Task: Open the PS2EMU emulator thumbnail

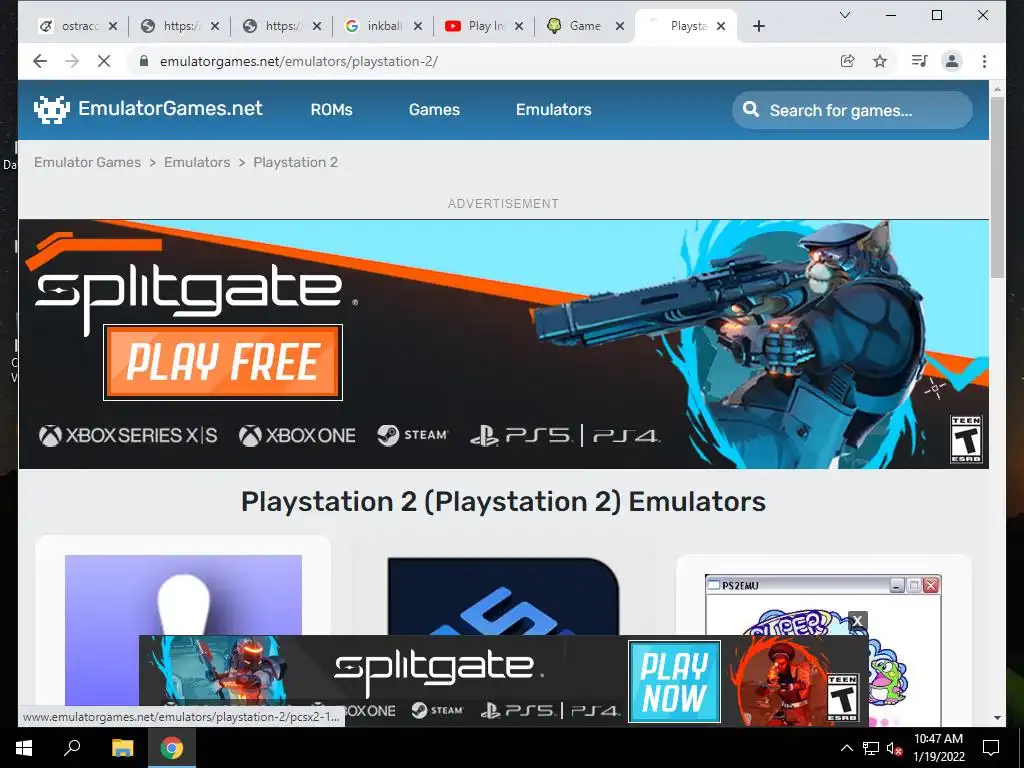Action: click(x=823, y=605)
